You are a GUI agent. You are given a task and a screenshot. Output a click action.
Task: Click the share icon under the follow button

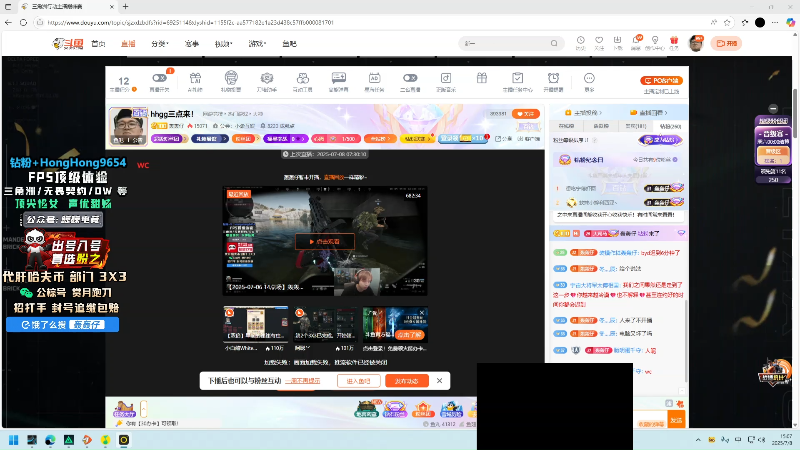(498, 139)
